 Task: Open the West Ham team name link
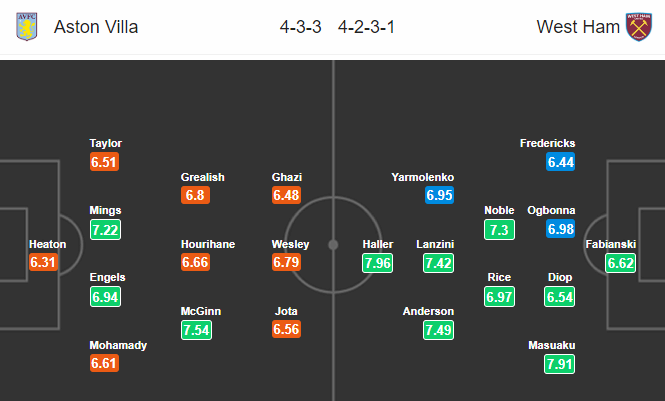(x=578, y=27)
